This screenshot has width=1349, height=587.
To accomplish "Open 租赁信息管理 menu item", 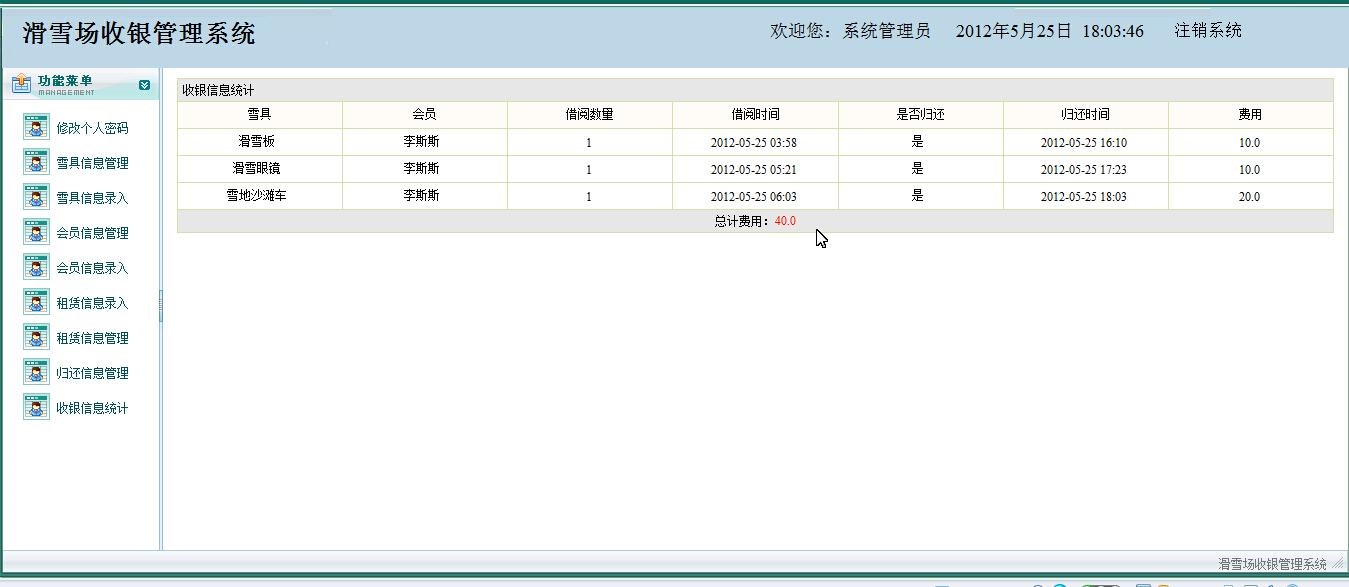I will pos(92,338).
